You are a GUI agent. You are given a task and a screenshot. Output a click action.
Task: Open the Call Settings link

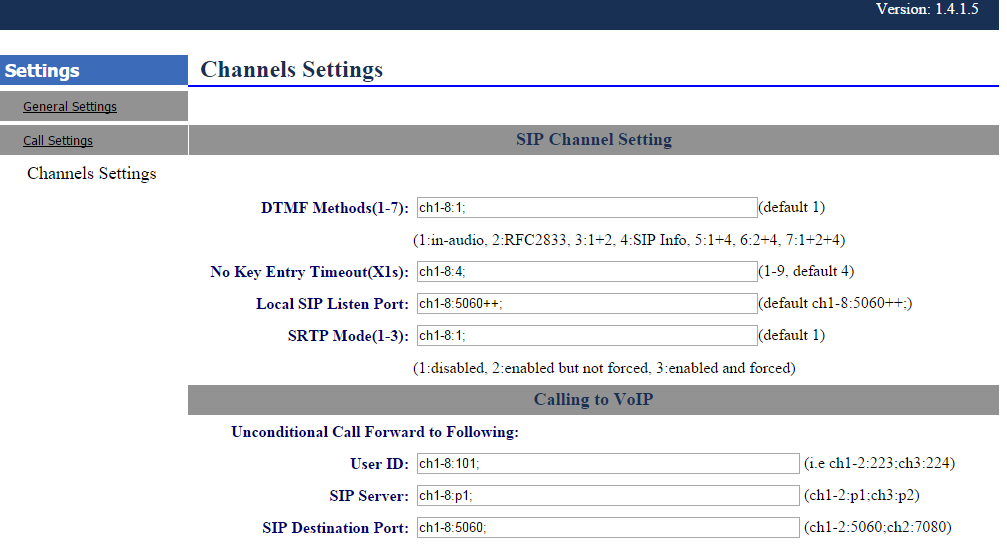point(58,141)
